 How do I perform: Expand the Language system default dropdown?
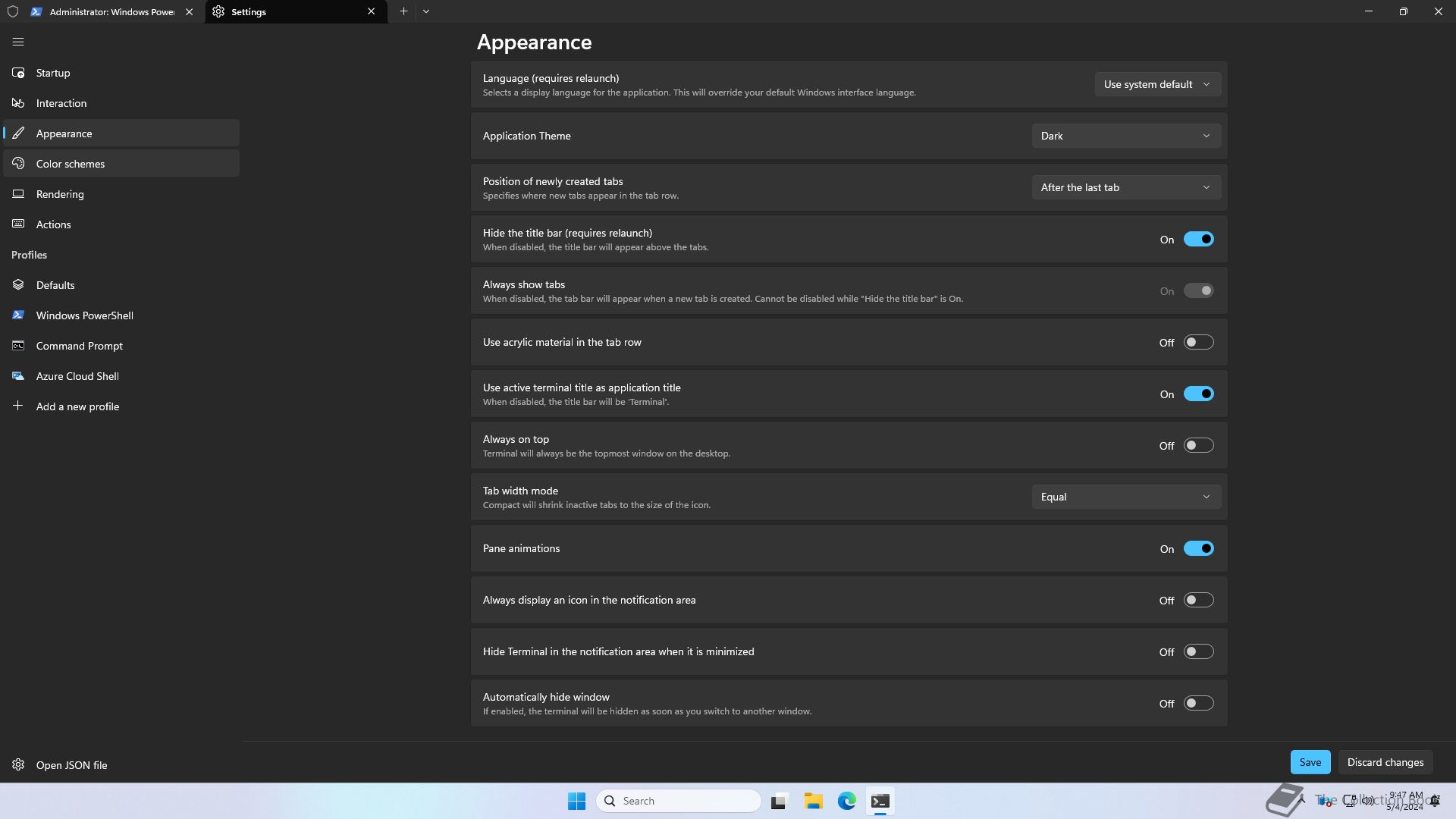click(x=1157, y=85)
